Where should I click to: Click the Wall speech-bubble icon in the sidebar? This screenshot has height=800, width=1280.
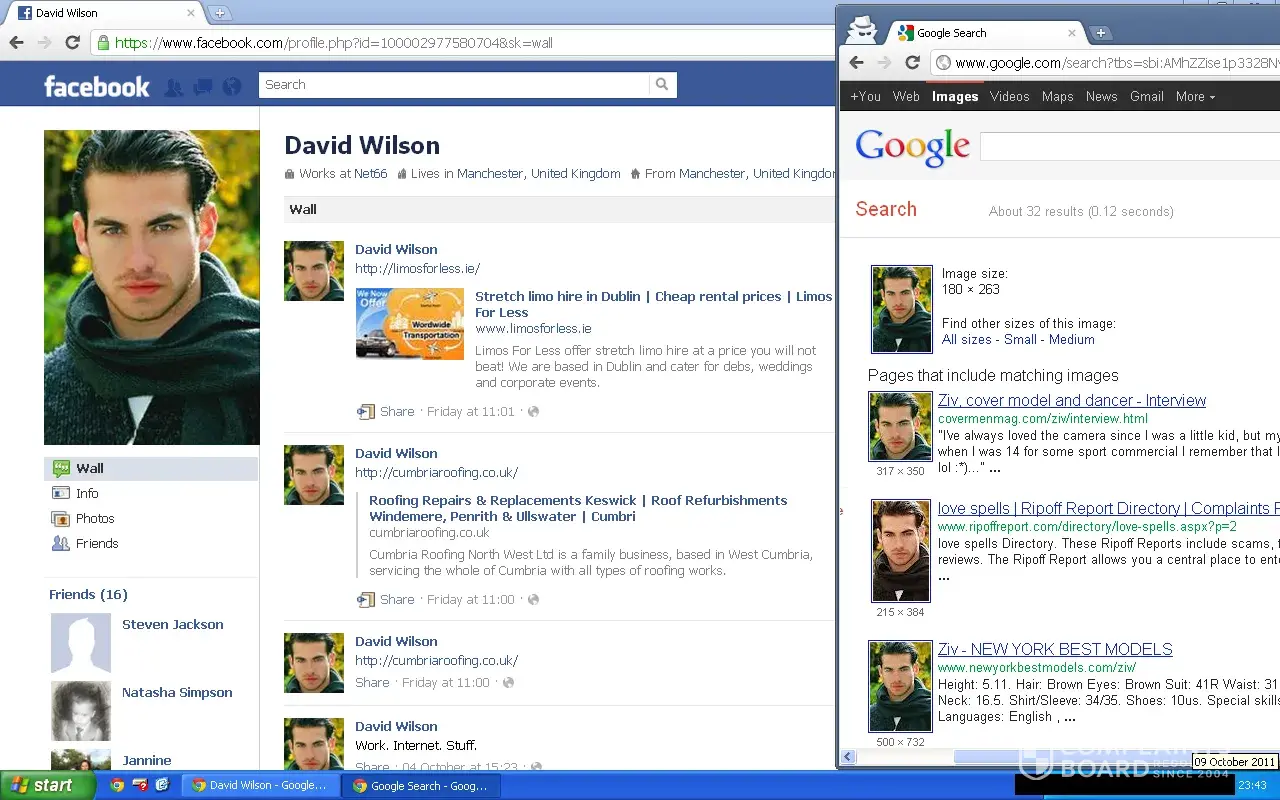[x=61, y=468]
